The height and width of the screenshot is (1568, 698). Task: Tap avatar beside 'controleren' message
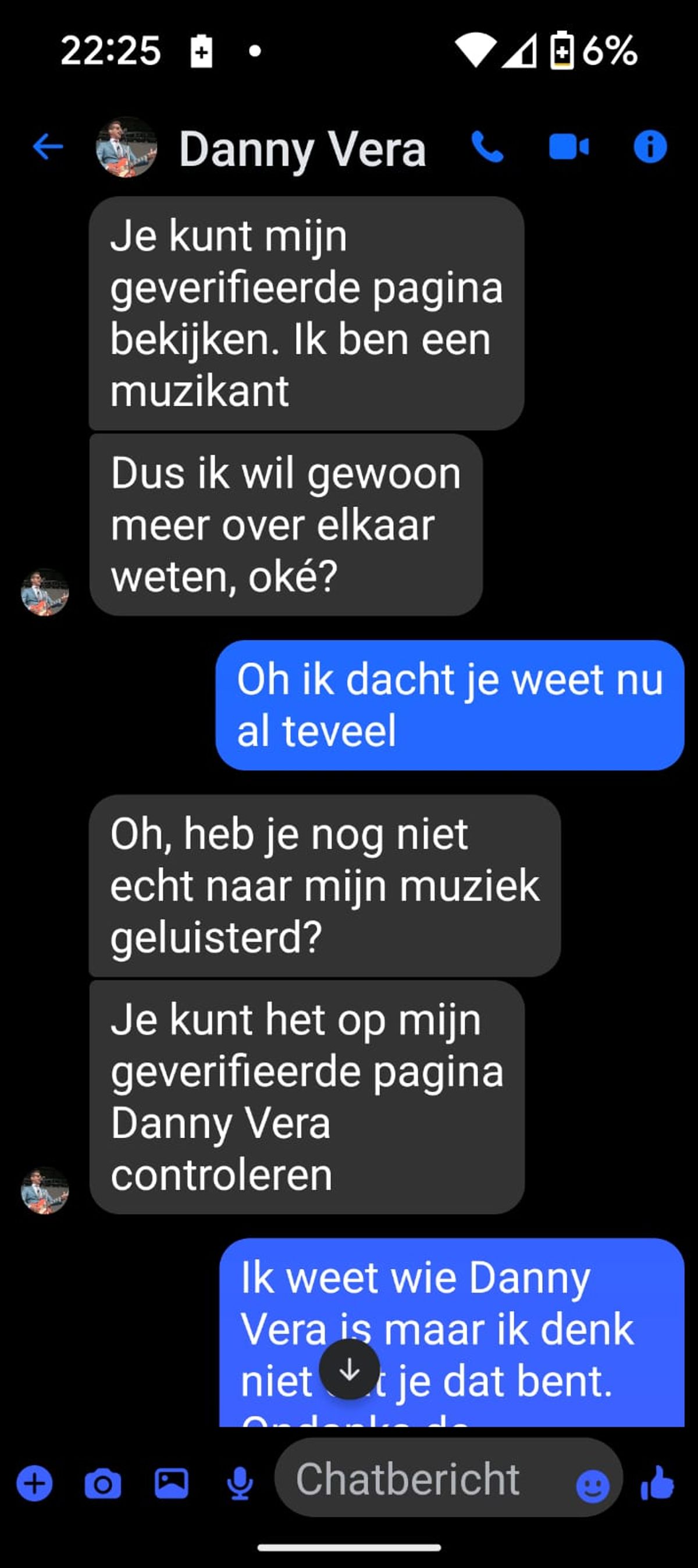click(45, 1190)
